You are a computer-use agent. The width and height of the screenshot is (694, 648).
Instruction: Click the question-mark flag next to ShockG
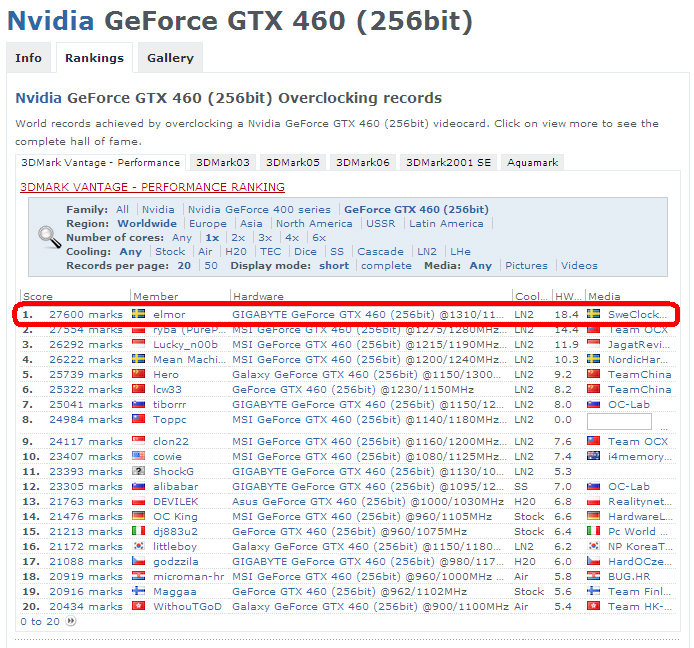click(139, 471)
